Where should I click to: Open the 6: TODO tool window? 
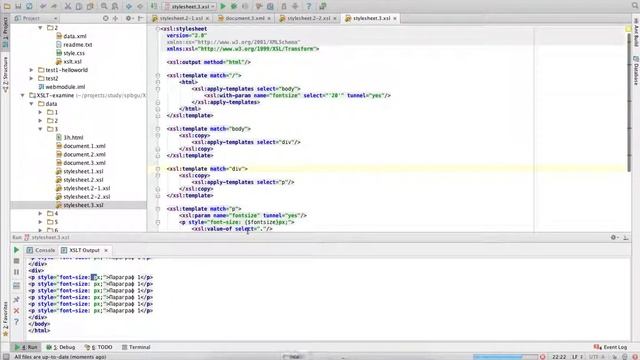pyautogui.click(x=99, y=347)
